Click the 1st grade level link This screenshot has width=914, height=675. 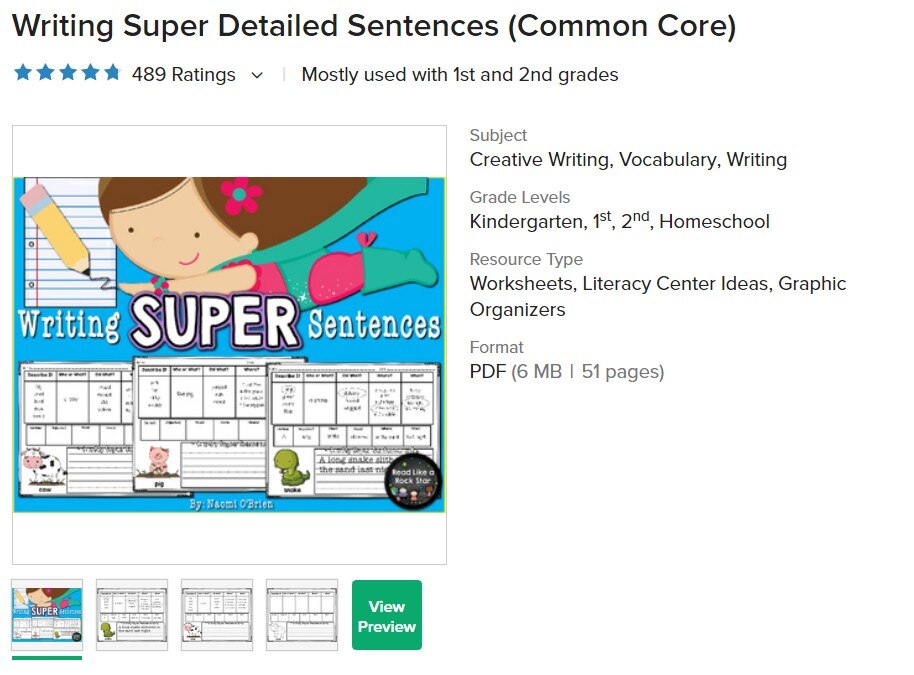600,221
